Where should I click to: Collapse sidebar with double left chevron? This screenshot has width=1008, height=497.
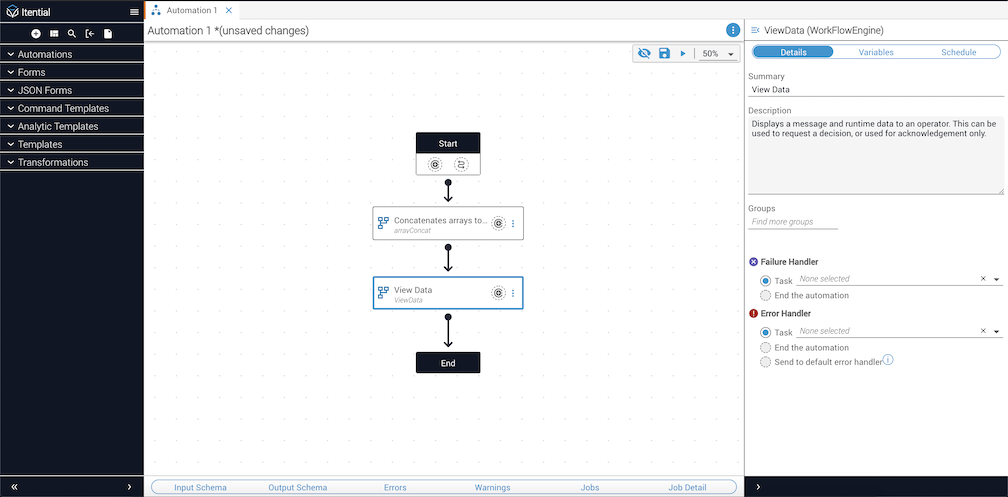[x=15, y=487]
